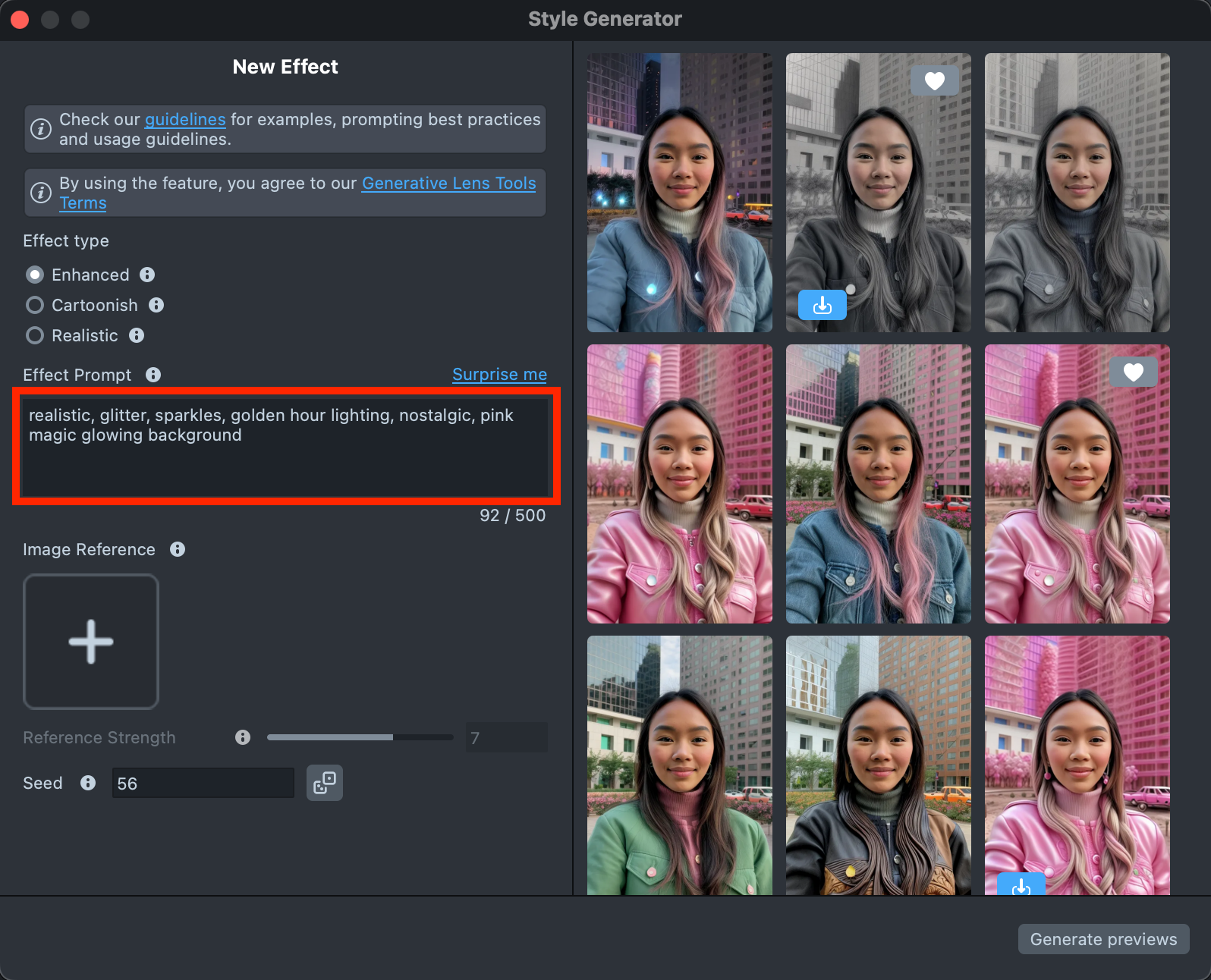Click heart icon on pink jacket preview
Screen dimensions: 1211x980
click(1133, 372)
